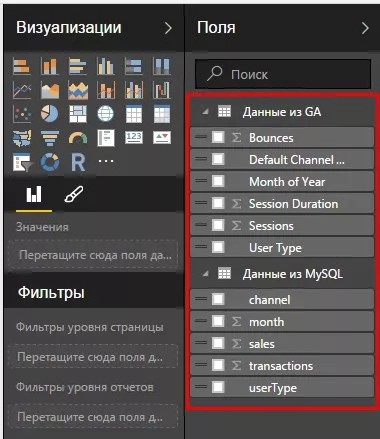This screenshot has width=380, height=439.
Task: Add an R script visual
Action: 78,162
